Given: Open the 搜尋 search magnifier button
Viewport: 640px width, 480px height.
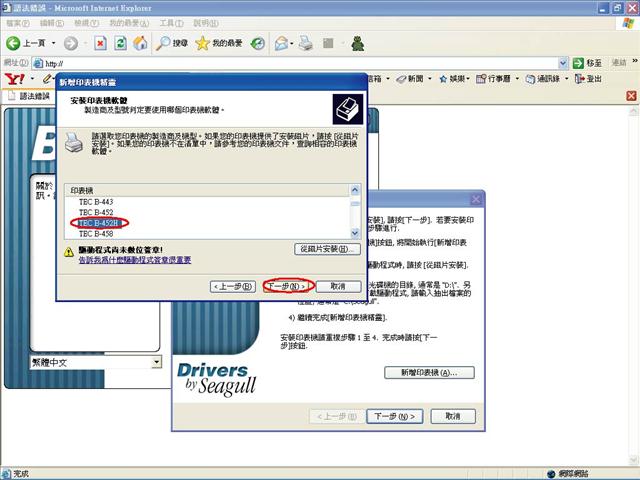Looking at the screenshot, I should pyautogui.click(x=172, y=43).
